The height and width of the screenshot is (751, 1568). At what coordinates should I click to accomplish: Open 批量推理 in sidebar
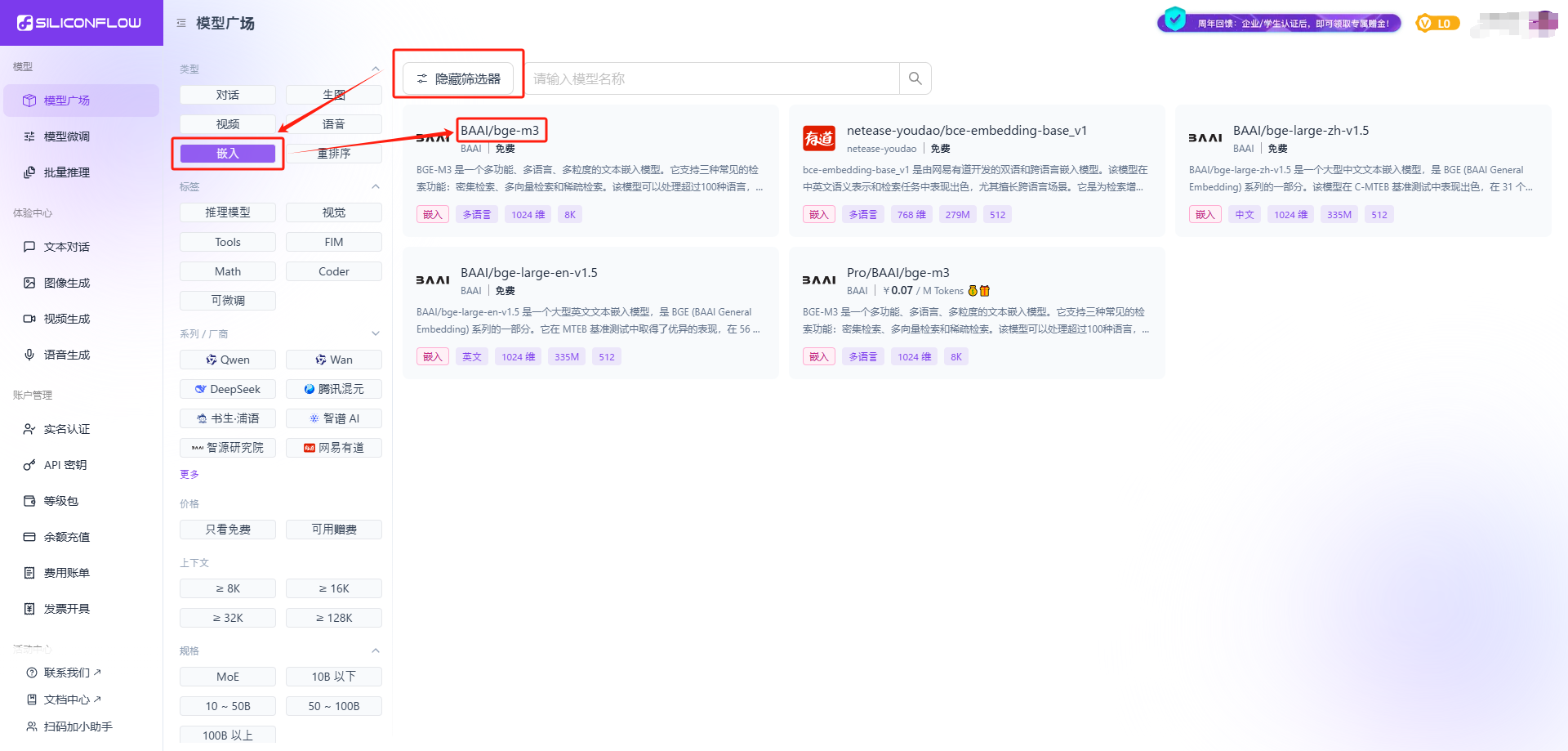(x=81, y=172)
